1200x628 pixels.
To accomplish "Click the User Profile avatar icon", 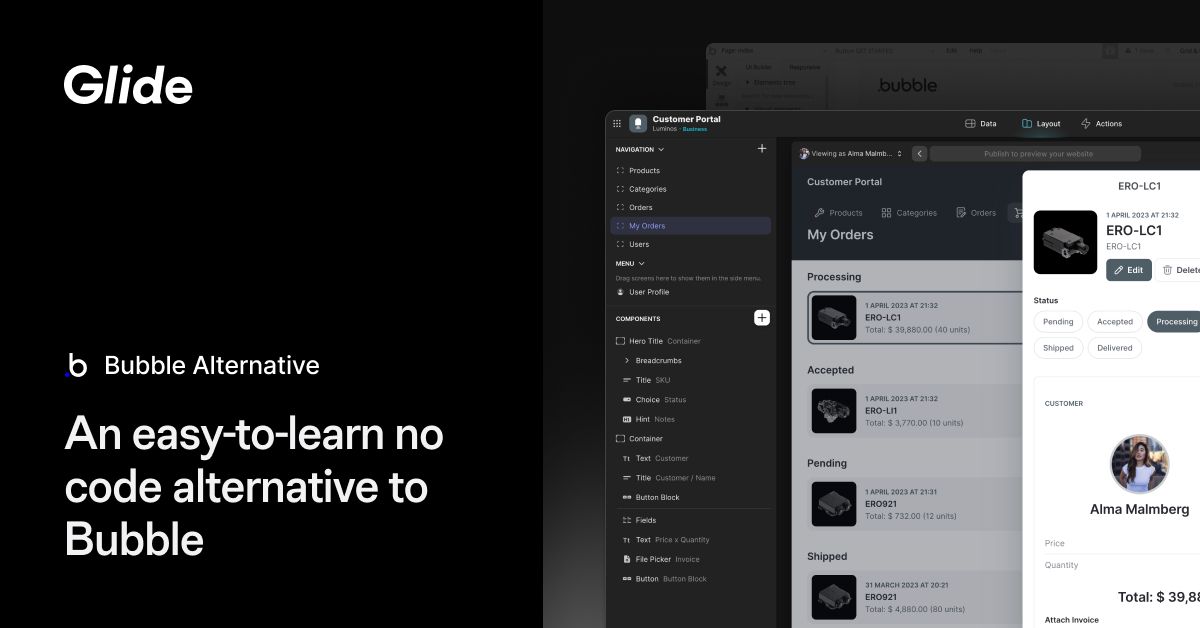I will tap(620, 292).
